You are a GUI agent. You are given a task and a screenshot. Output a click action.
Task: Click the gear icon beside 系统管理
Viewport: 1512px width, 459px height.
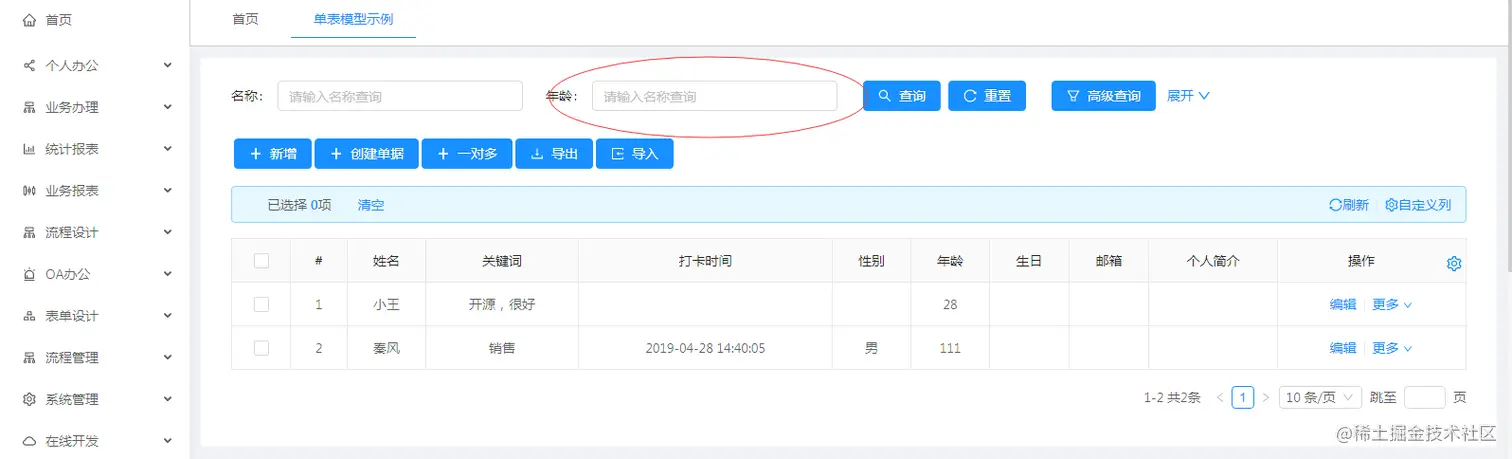tap(29, 400)
